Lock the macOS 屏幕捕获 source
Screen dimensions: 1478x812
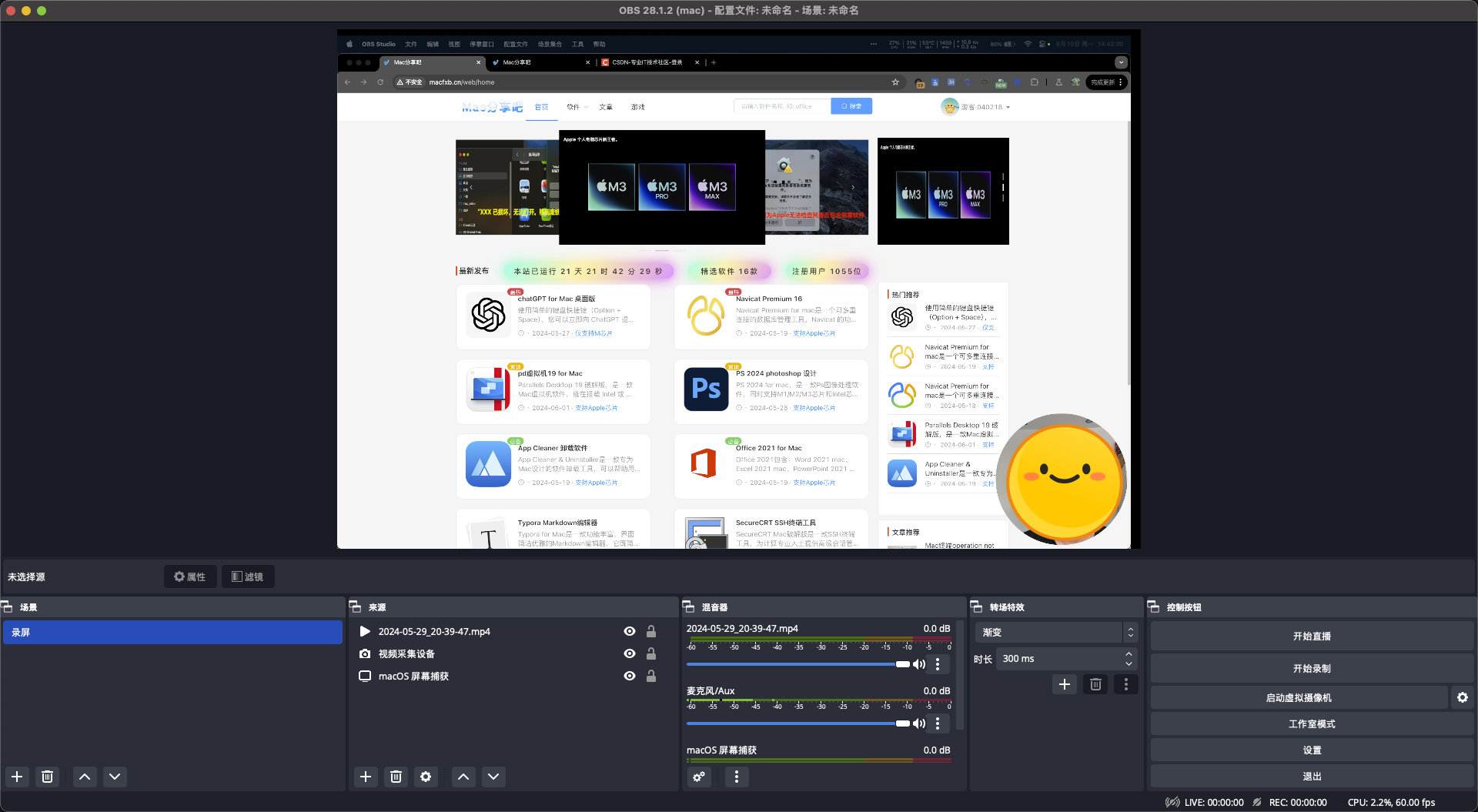(x=651, y=676)
